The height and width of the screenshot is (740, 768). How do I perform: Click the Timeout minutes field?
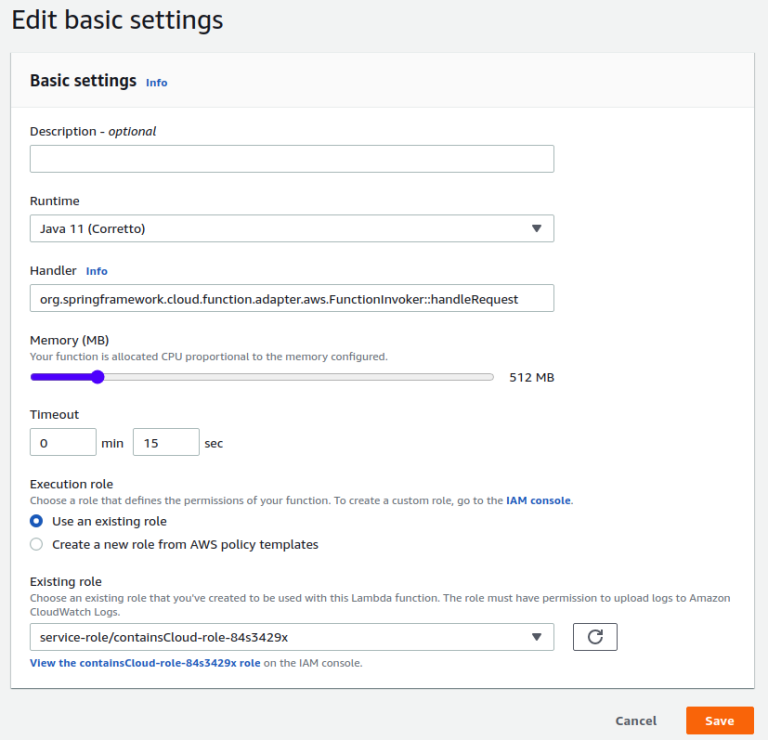pyautogui.click(x=63, y=442)
